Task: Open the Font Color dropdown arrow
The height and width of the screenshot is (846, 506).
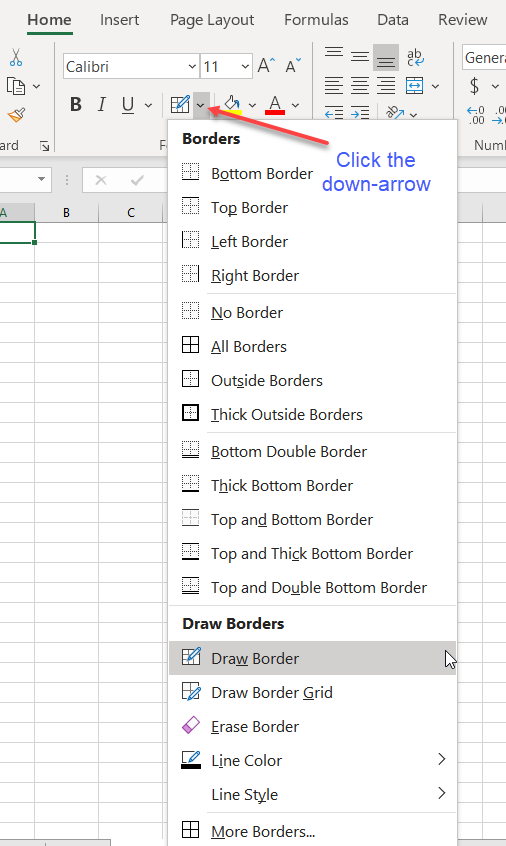Action: (295, 105)
